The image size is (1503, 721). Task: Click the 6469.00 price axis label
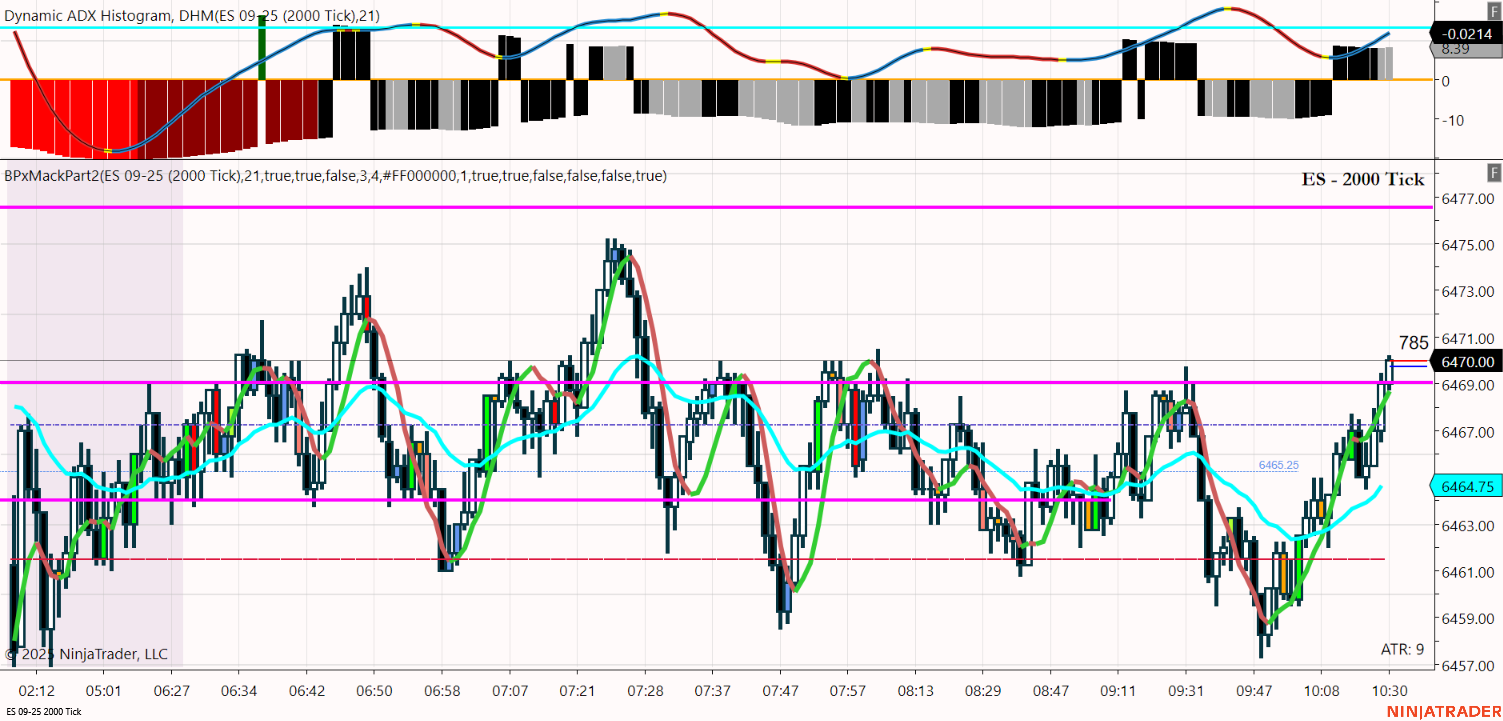[1469, 385]
